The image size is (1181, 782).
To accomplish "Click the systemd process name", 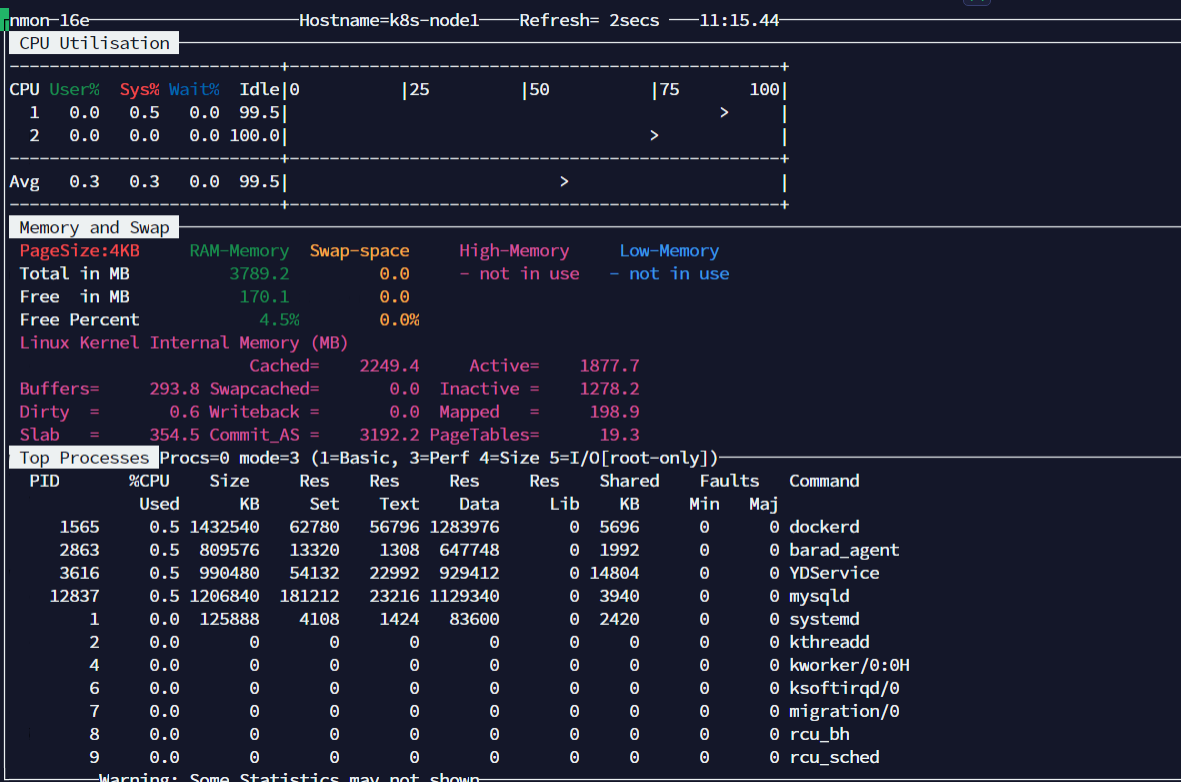I will [824, 619].
